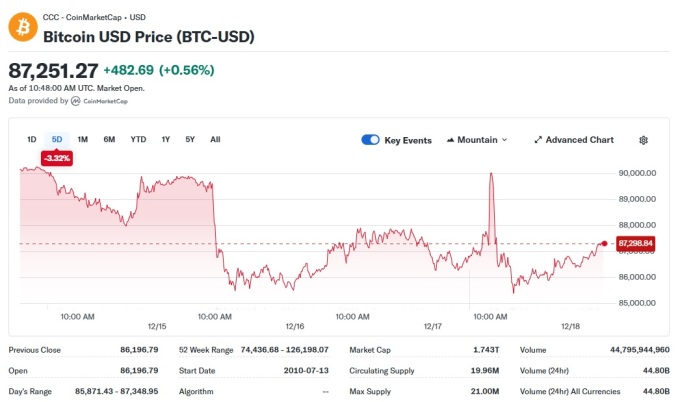
Task: Open chart settings gear icon
Action: (x=643, y=140)
